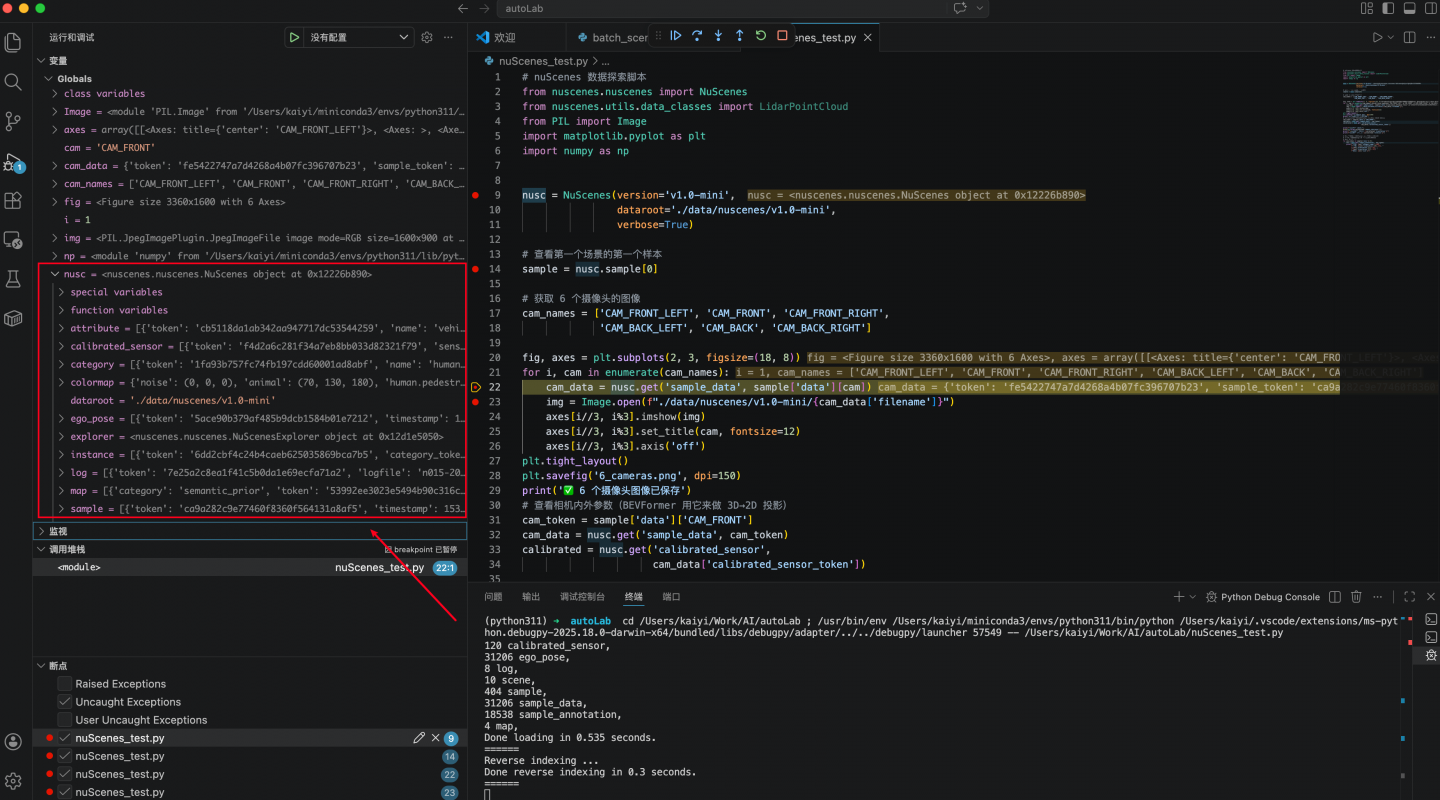Stop debugging with the red square
This screenshot has height=800, width=1440.
(782, 36)
